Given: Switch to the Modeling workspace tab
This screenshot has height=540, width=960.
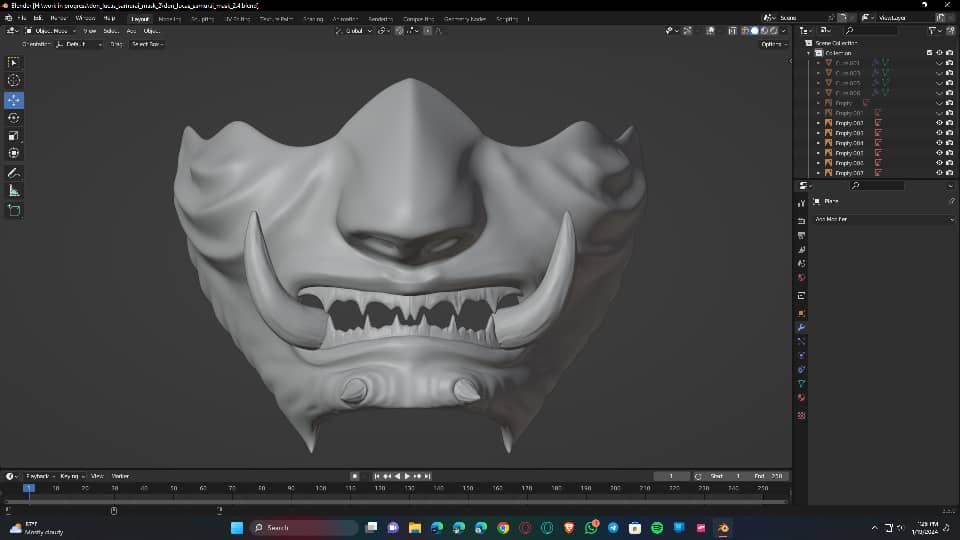Looking at the screenshot, I should [x=170, y=19].
